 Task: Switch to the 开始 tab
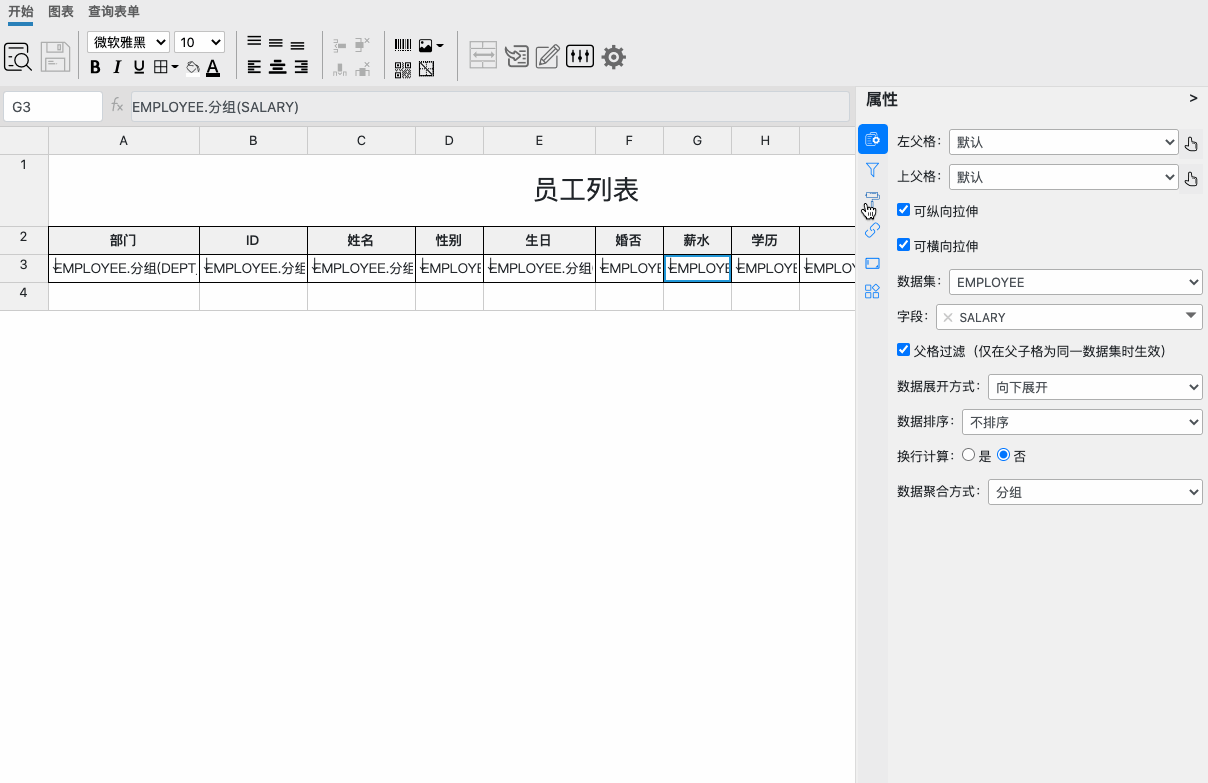(x=20, y=12)
